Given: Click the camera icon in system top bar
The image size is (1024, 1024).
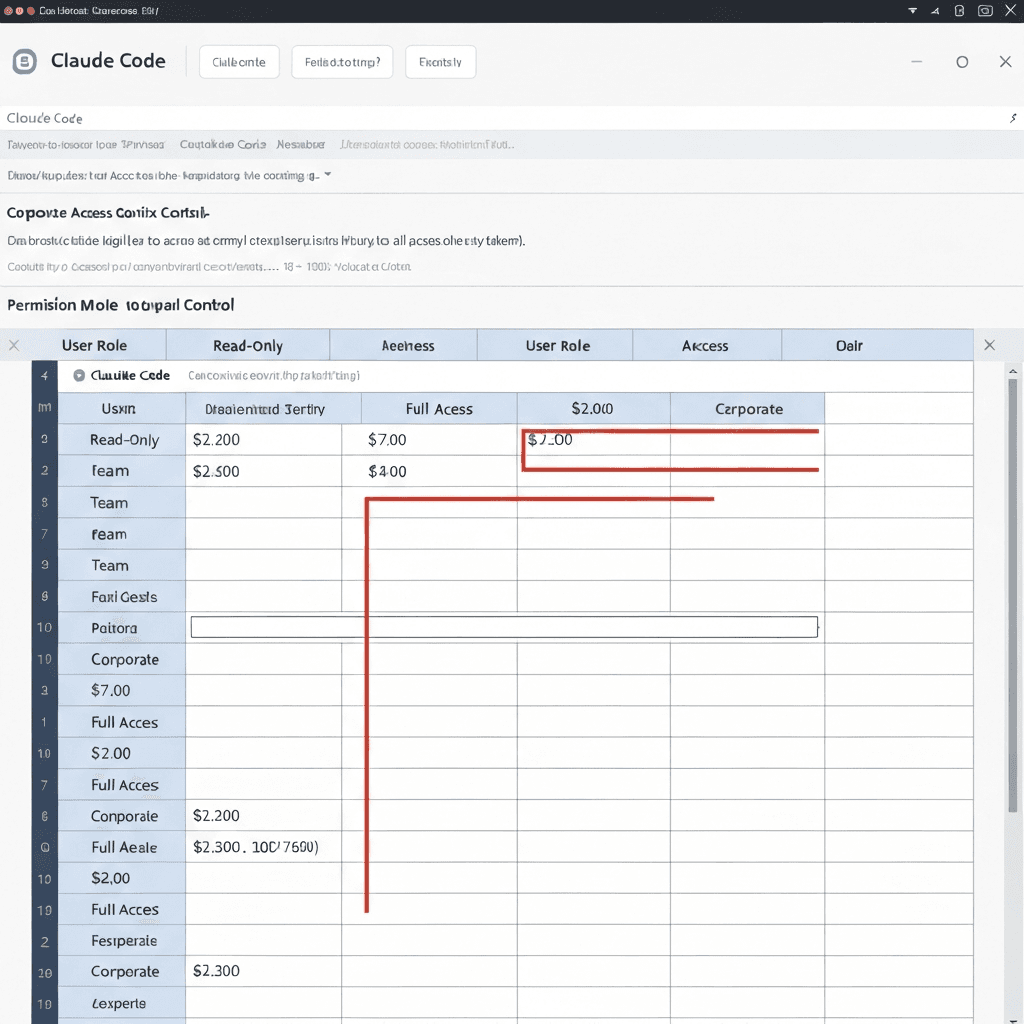Looking at the screenshot, I should 985,10.
